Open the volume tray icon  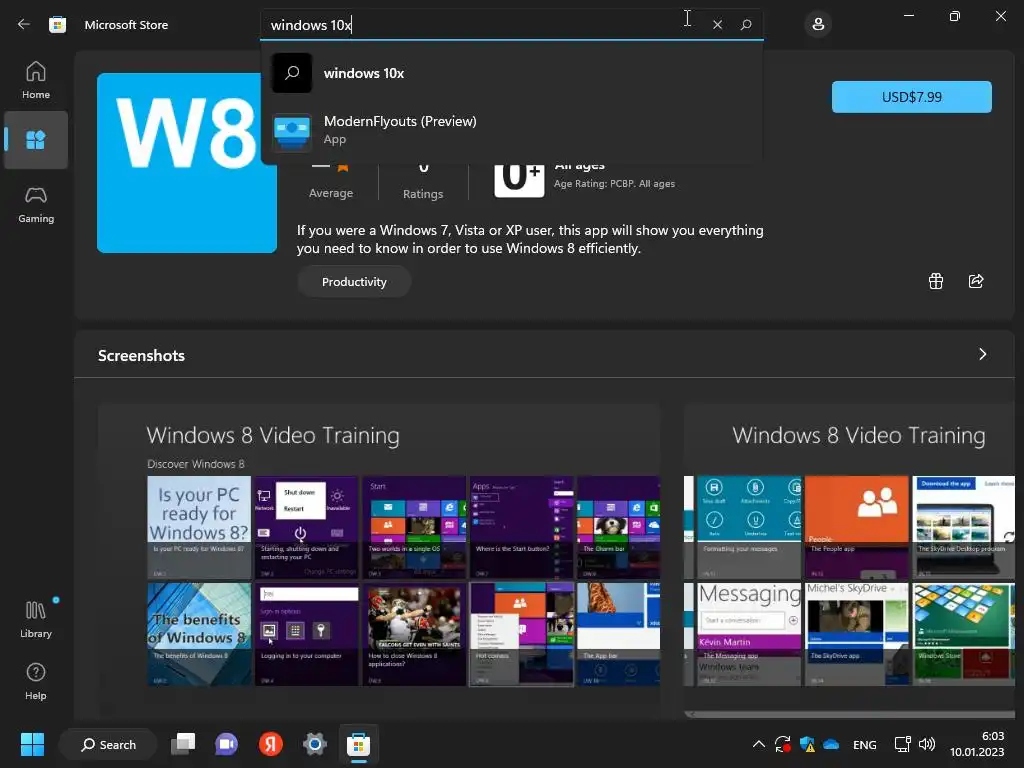click(x=927, y=744)
